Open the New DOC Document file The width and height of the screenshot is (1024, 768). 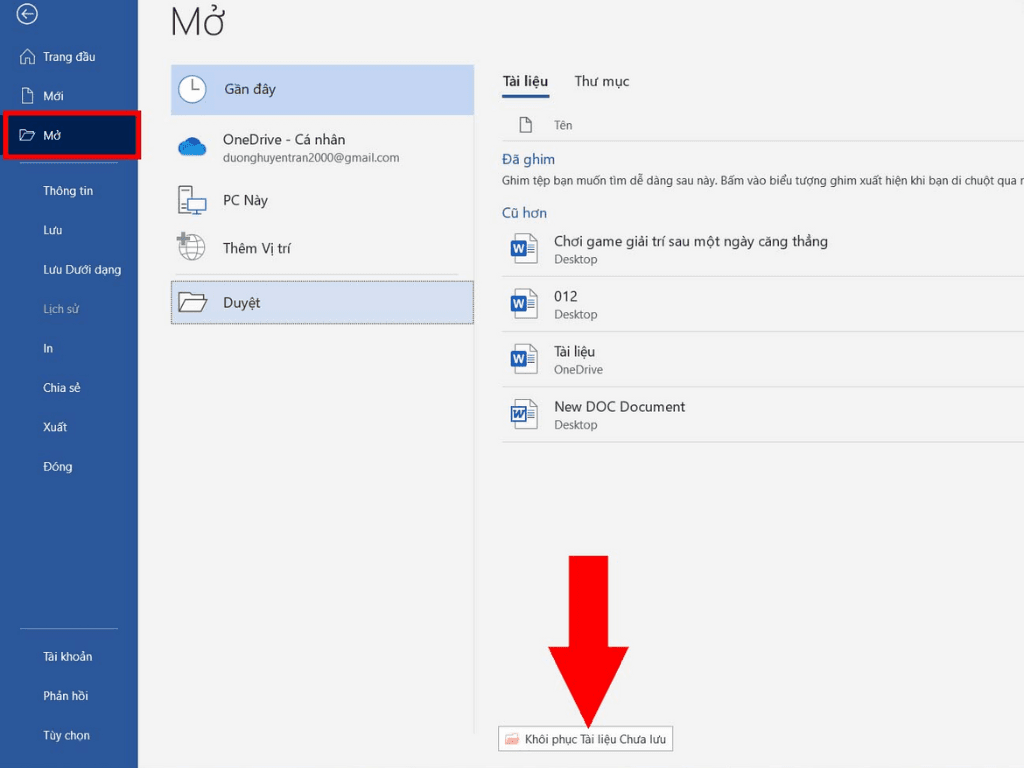pyautogui.click(x=619, y=407)
